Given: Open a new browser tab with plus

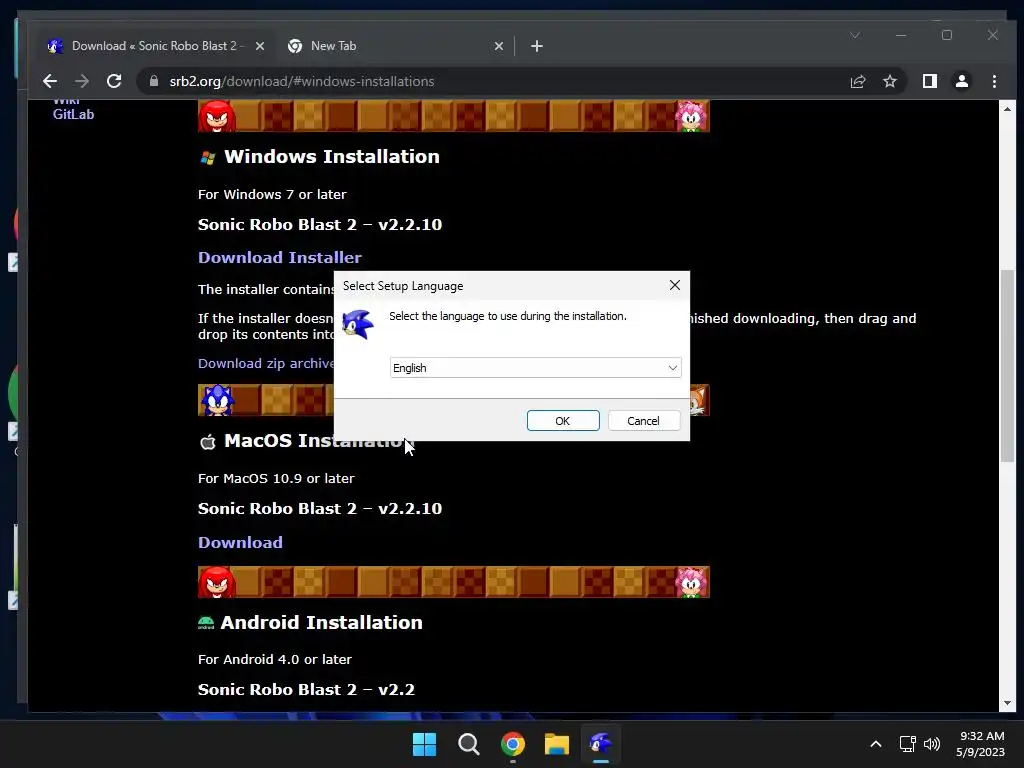Looking at the screenshot, I should coord(536,46).
